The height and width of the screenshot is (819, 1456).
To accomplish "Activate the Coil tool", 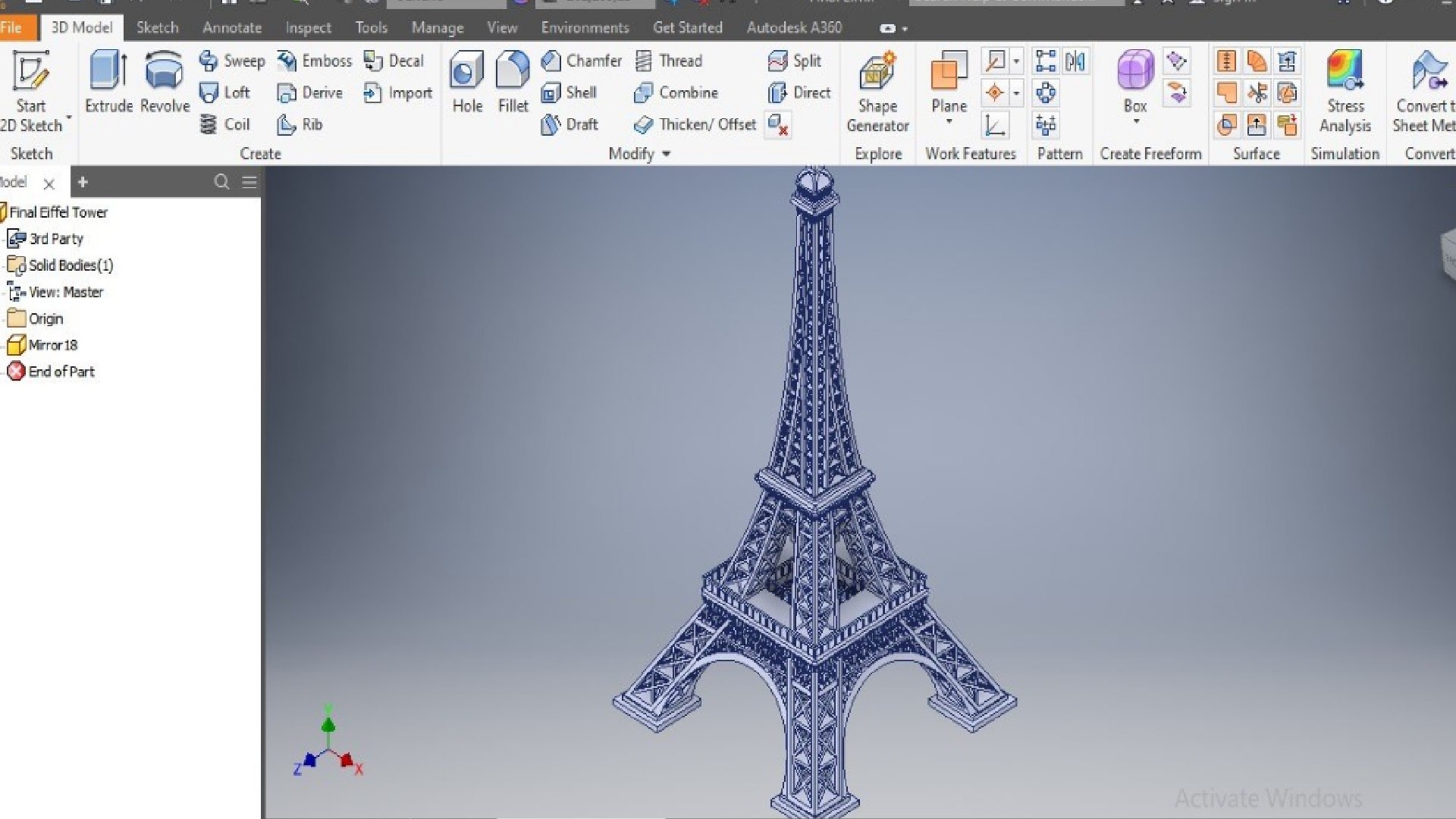I will pos(224,124).
